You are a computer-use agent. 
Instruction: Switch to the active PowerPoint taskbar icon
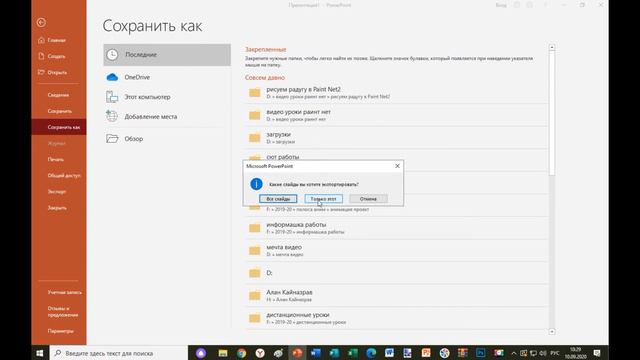point(297,353)
